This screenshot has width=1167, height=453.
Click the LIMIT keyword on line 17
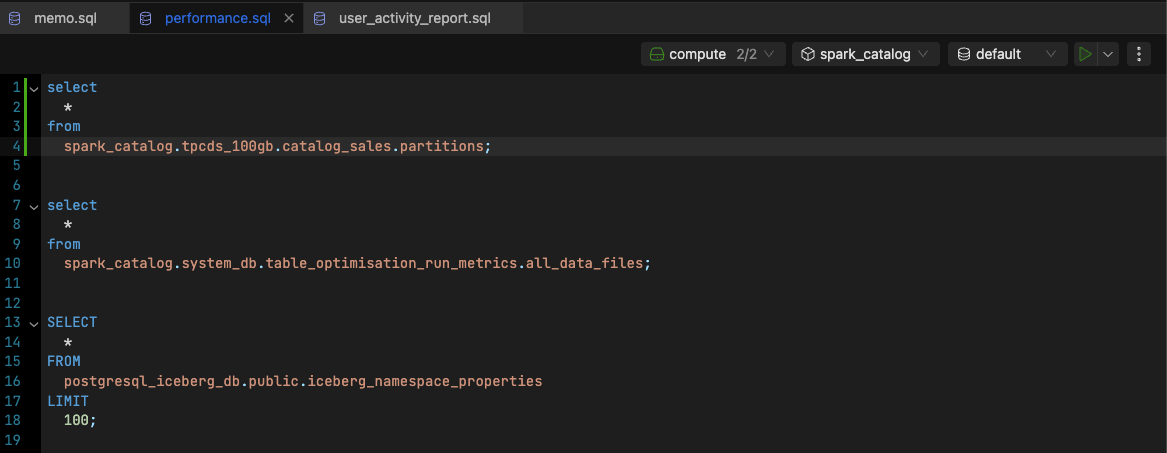click(68, 401)
